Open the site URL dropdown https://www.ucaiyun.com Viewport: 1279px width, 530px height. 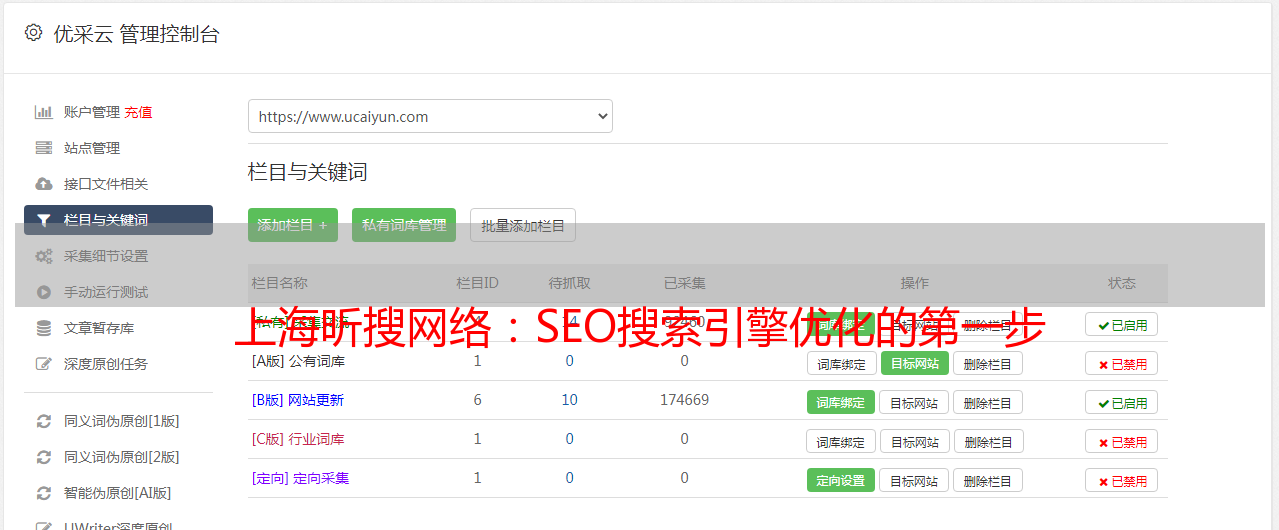[x=430, y=116]
